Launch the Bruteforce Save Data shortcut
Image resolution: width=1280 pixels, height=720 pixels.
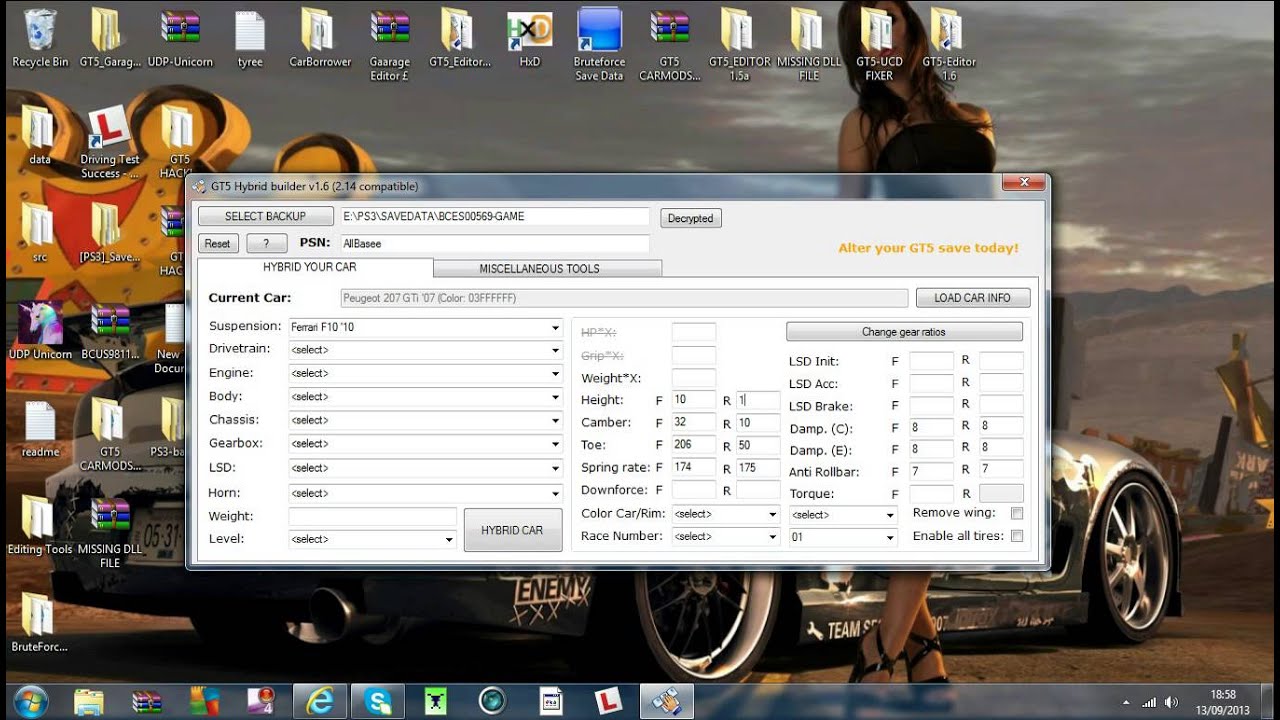[599, 45]
